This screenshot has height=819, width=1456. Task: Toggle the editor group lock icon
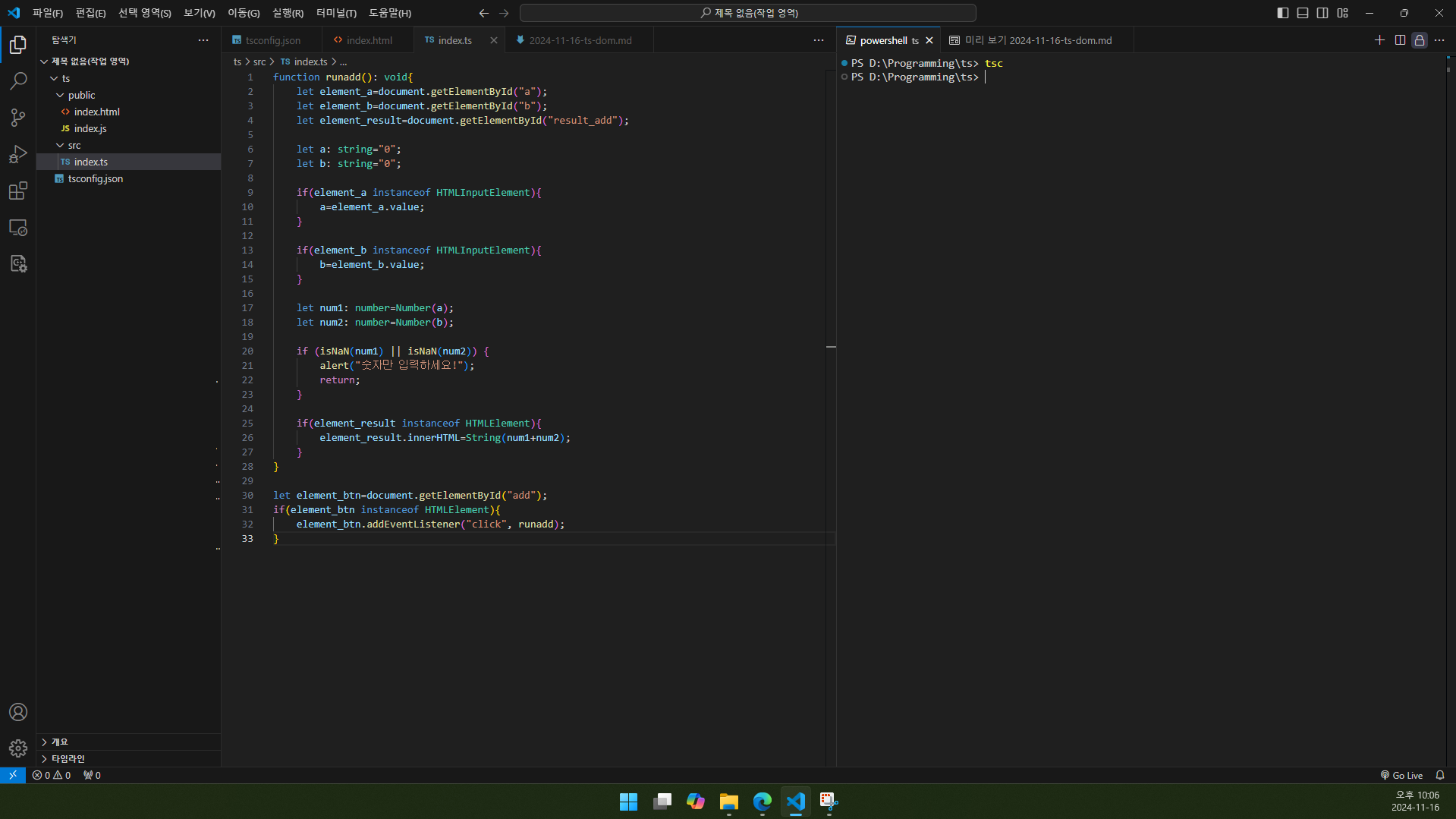click(1420, 40)
